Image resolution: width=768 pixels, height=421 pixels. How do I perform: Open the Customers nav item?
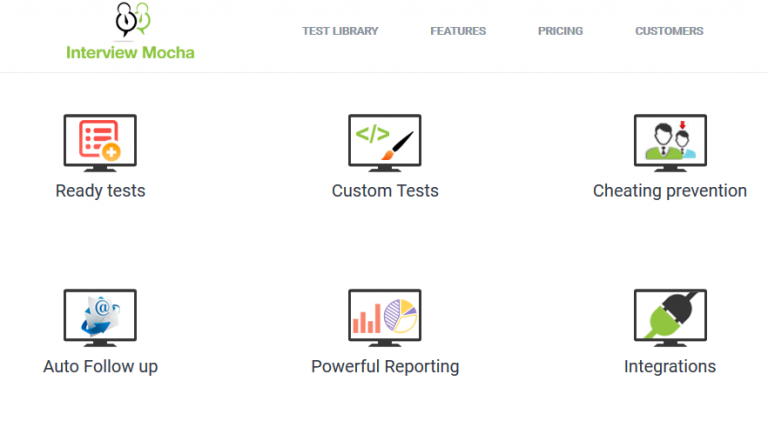[669, 31]
